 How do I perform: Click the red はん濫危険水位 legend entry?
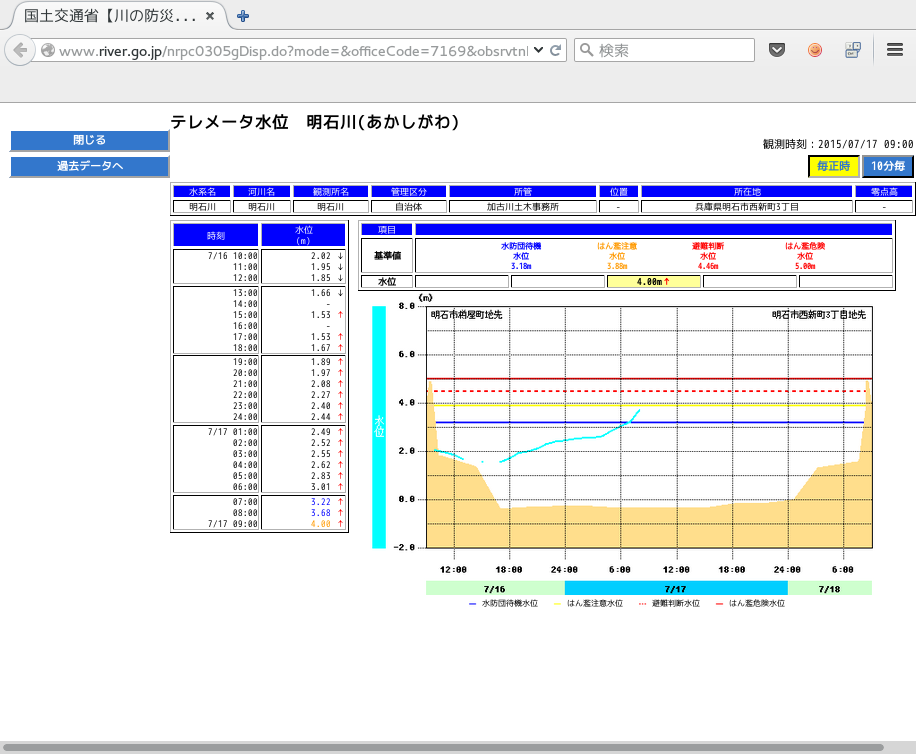coord(750,603)
